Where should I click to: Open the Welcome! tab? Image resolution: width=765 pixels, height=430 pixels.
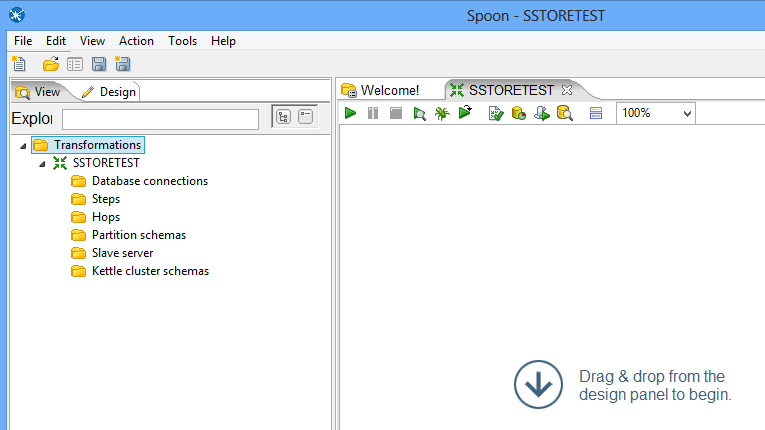click(381, 90)
